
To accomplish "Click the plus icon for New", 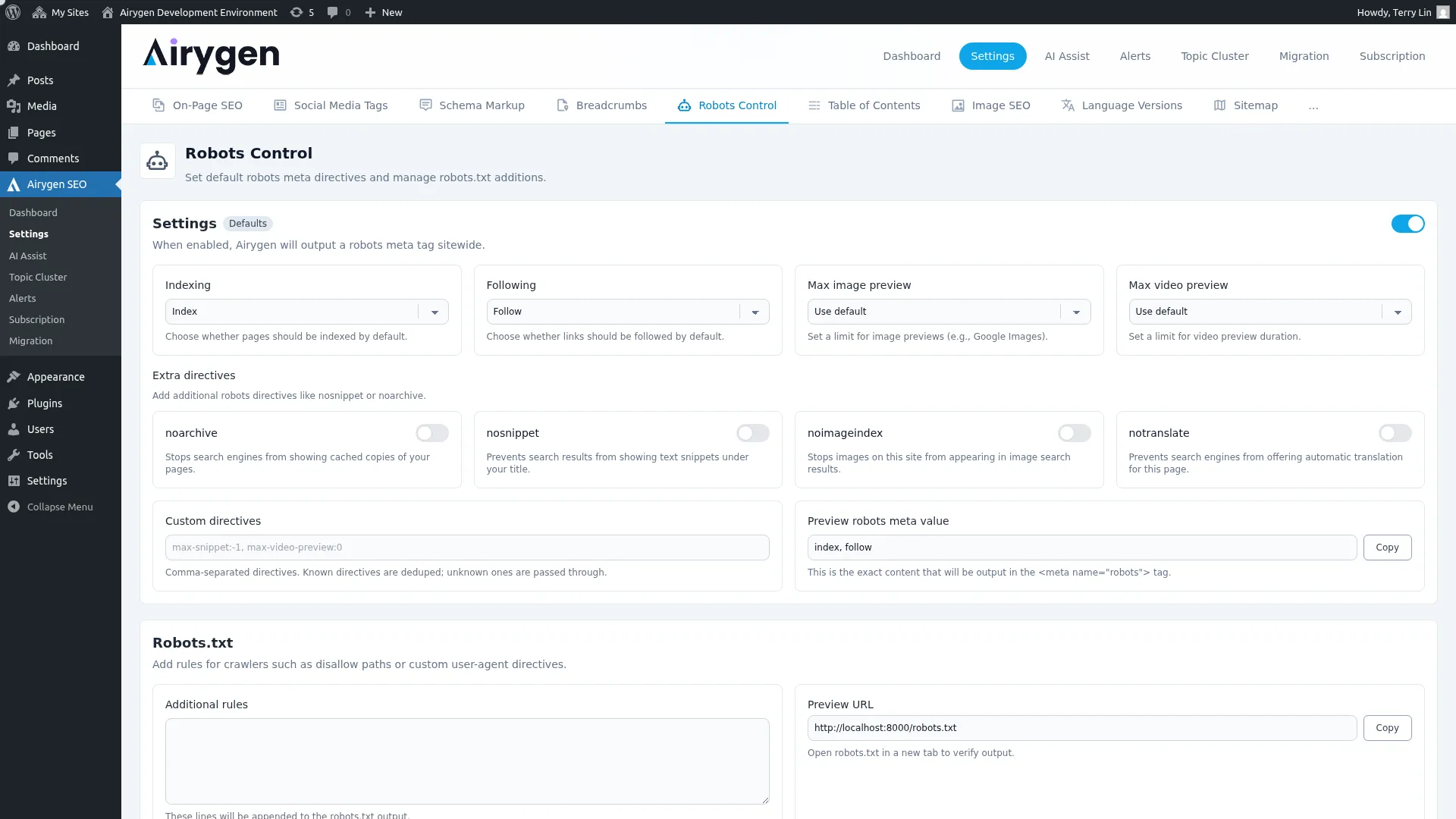I will click(370, 12).
